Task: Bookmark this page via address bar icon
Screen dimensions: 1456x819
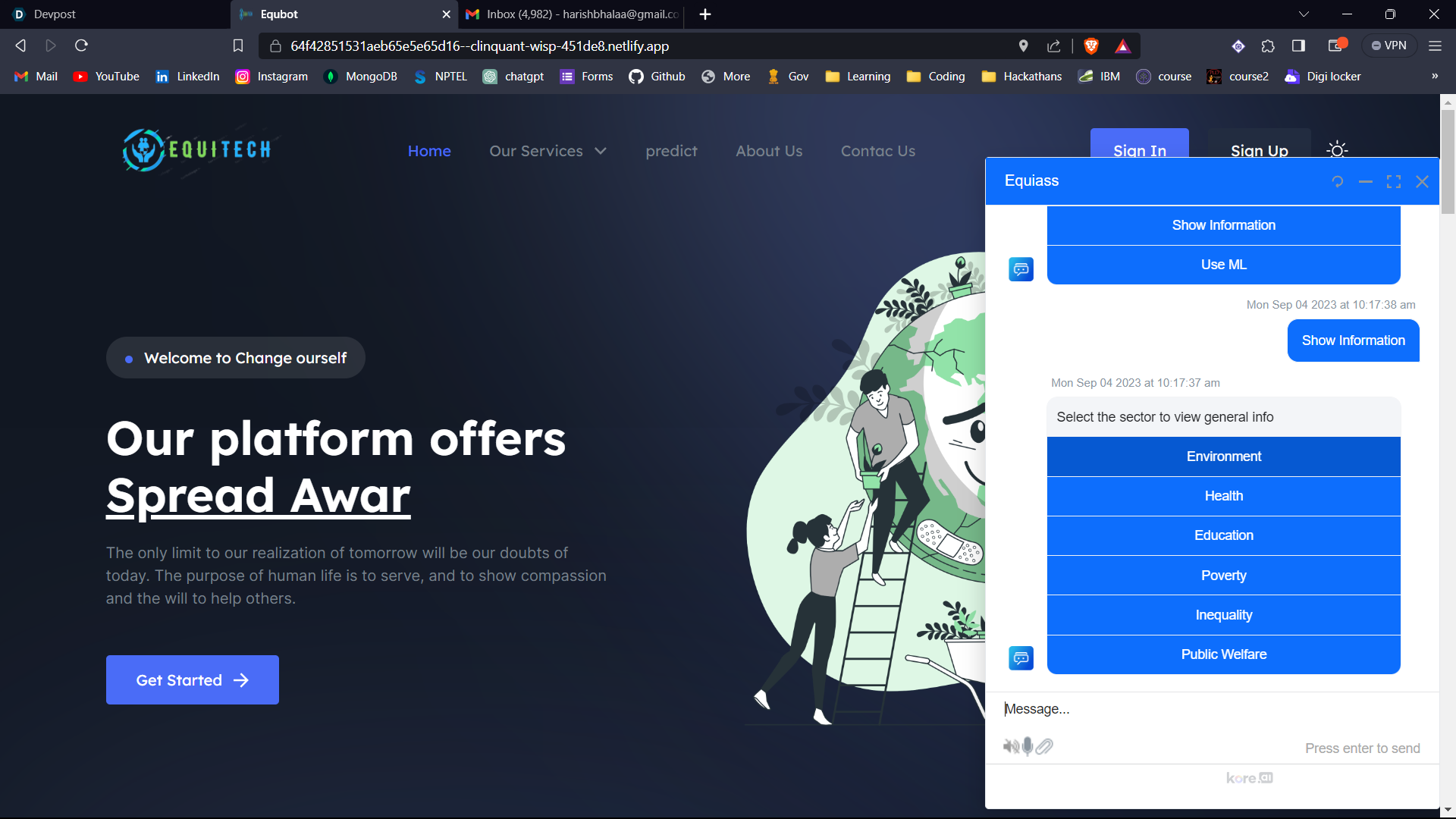Action: [x=238, y=46]
